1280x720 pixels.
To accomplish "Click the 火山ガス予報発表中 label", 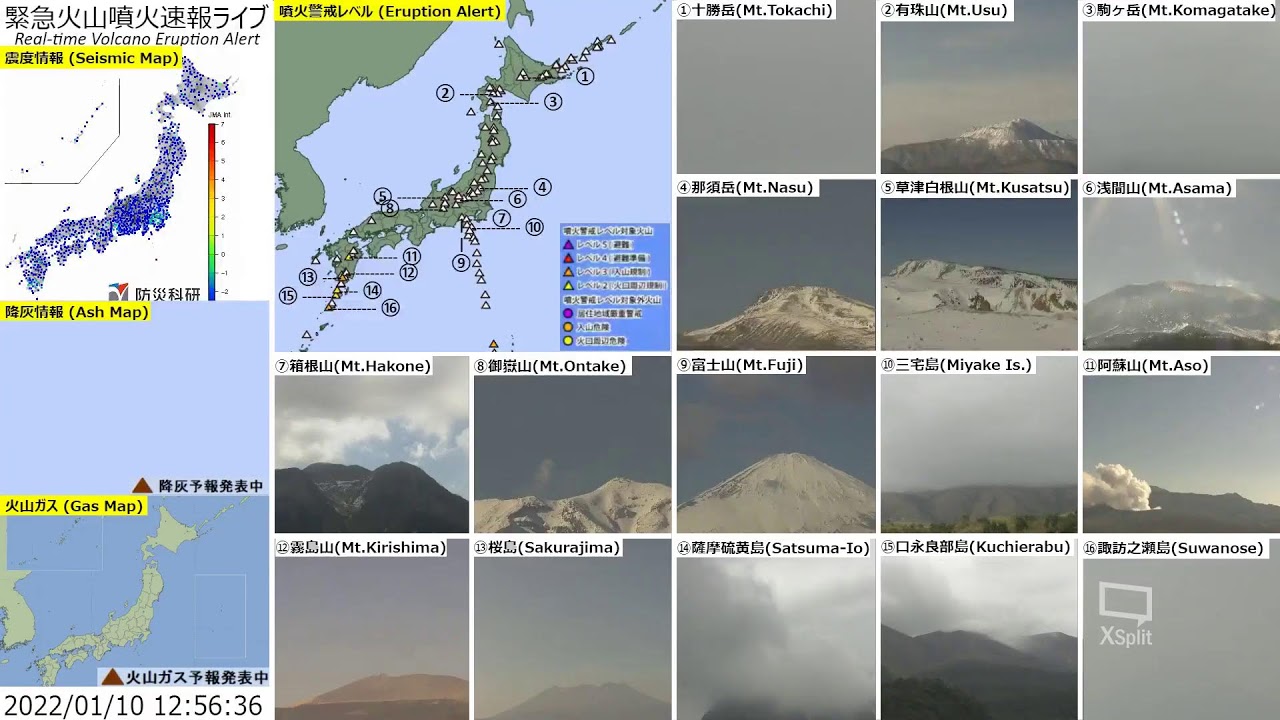I will tap(196, 677).
